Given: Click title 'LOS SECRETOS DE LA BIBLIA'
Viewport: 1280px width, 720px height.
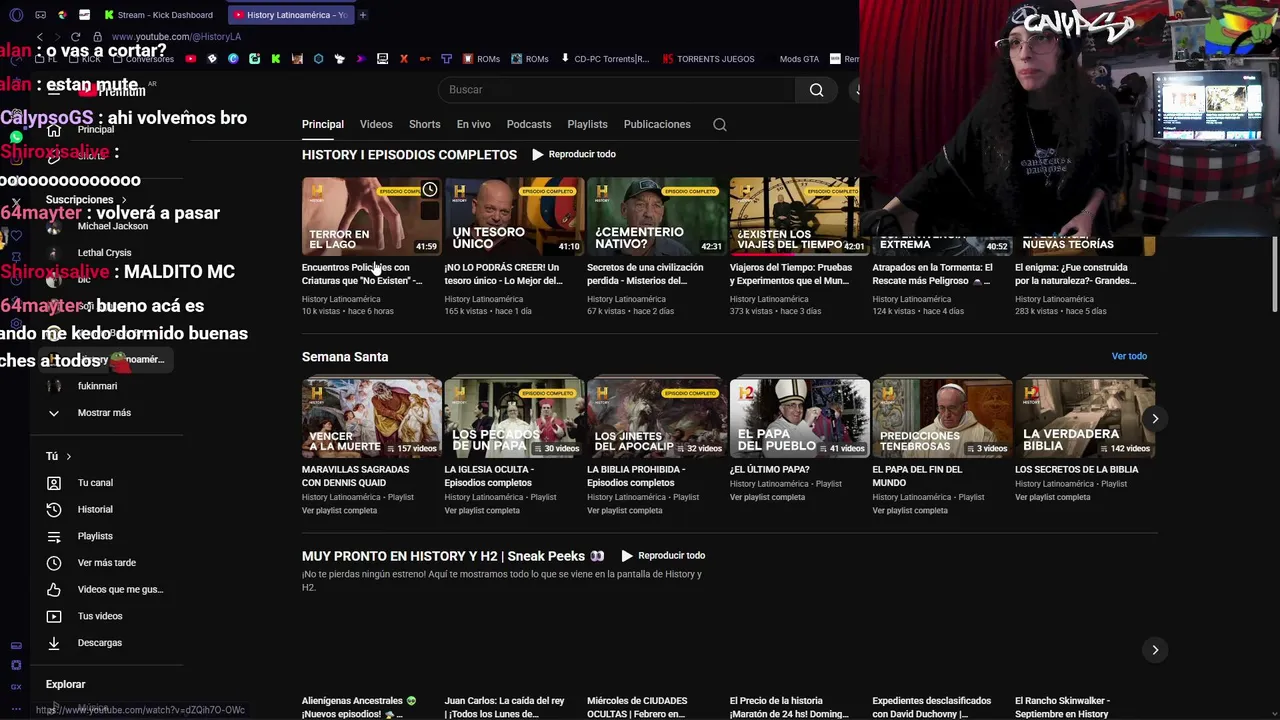Looking at the screenshot, I should coord(1076,470).
